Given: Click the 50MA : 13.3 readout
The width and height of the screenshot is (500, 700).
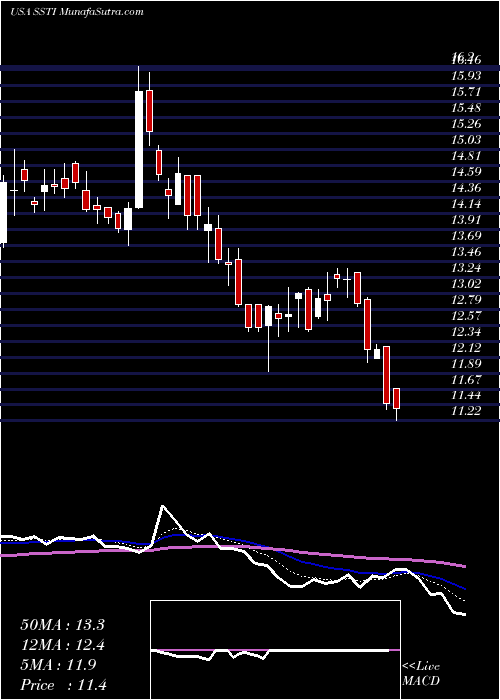Looking at the screenshot, I should 62,625.
